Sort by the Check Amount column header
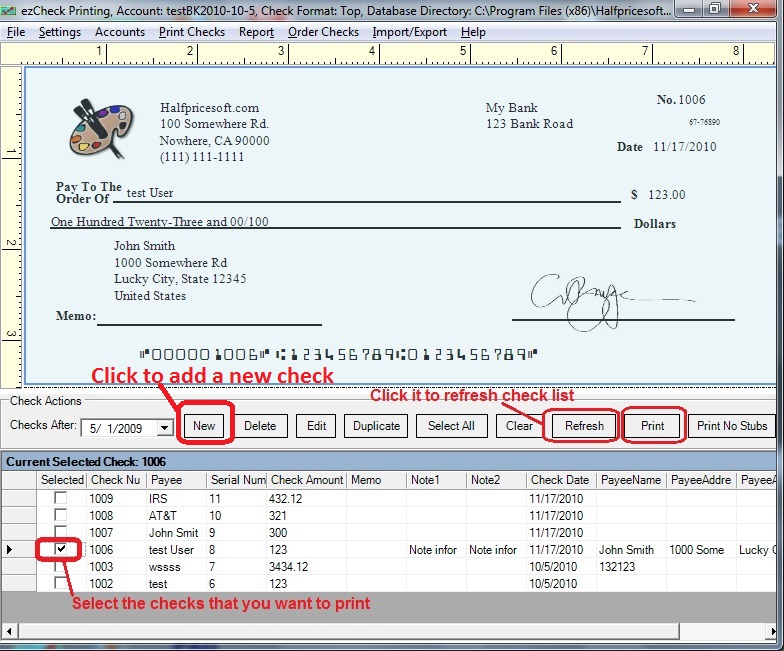Screen dimensions: 784x651 coord(307,480)
